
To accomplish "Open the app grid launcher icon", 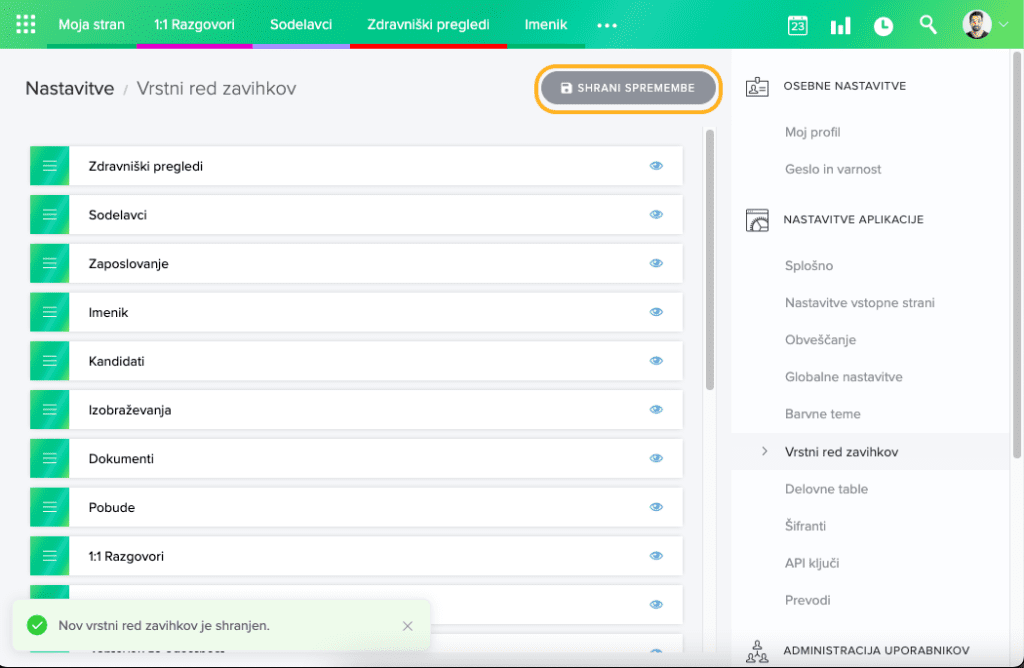I will [26, 25].
